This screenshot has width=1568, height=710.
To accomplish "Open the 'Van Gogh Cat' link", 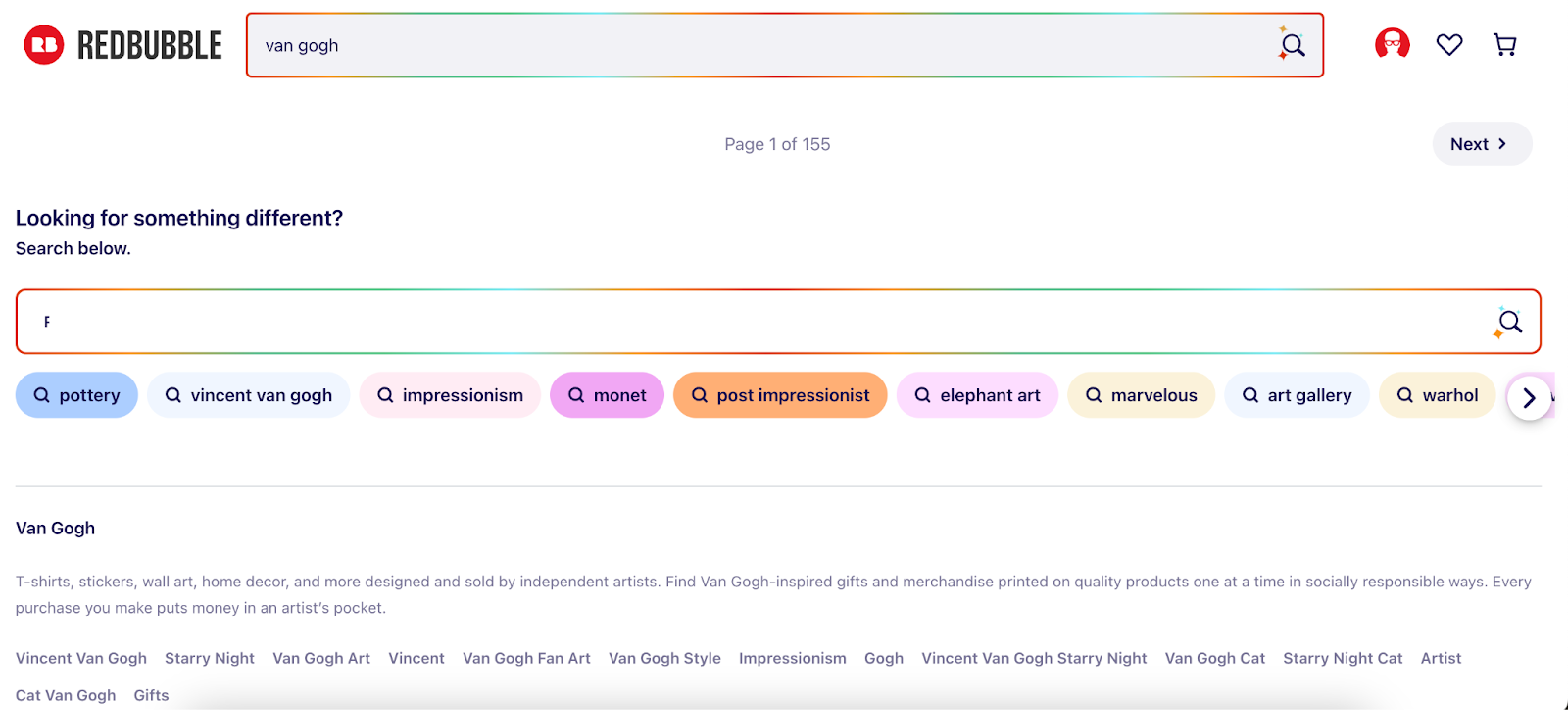I will click(1215, 658).
